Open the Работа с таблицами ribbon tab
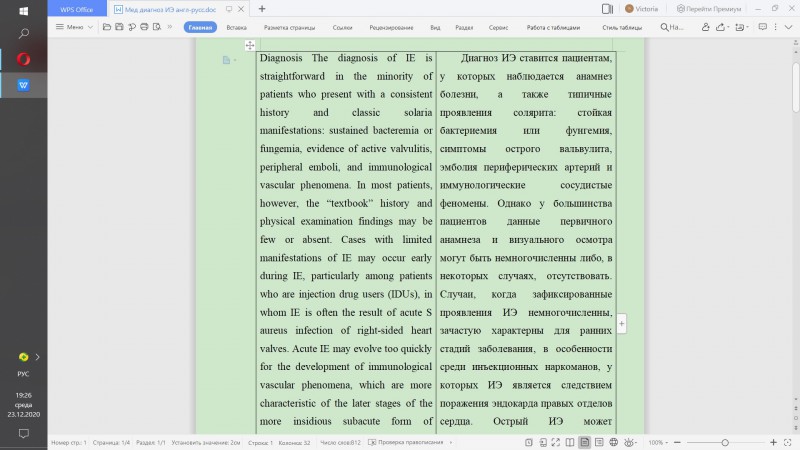800x450 pixels. (x=553, y=28)
